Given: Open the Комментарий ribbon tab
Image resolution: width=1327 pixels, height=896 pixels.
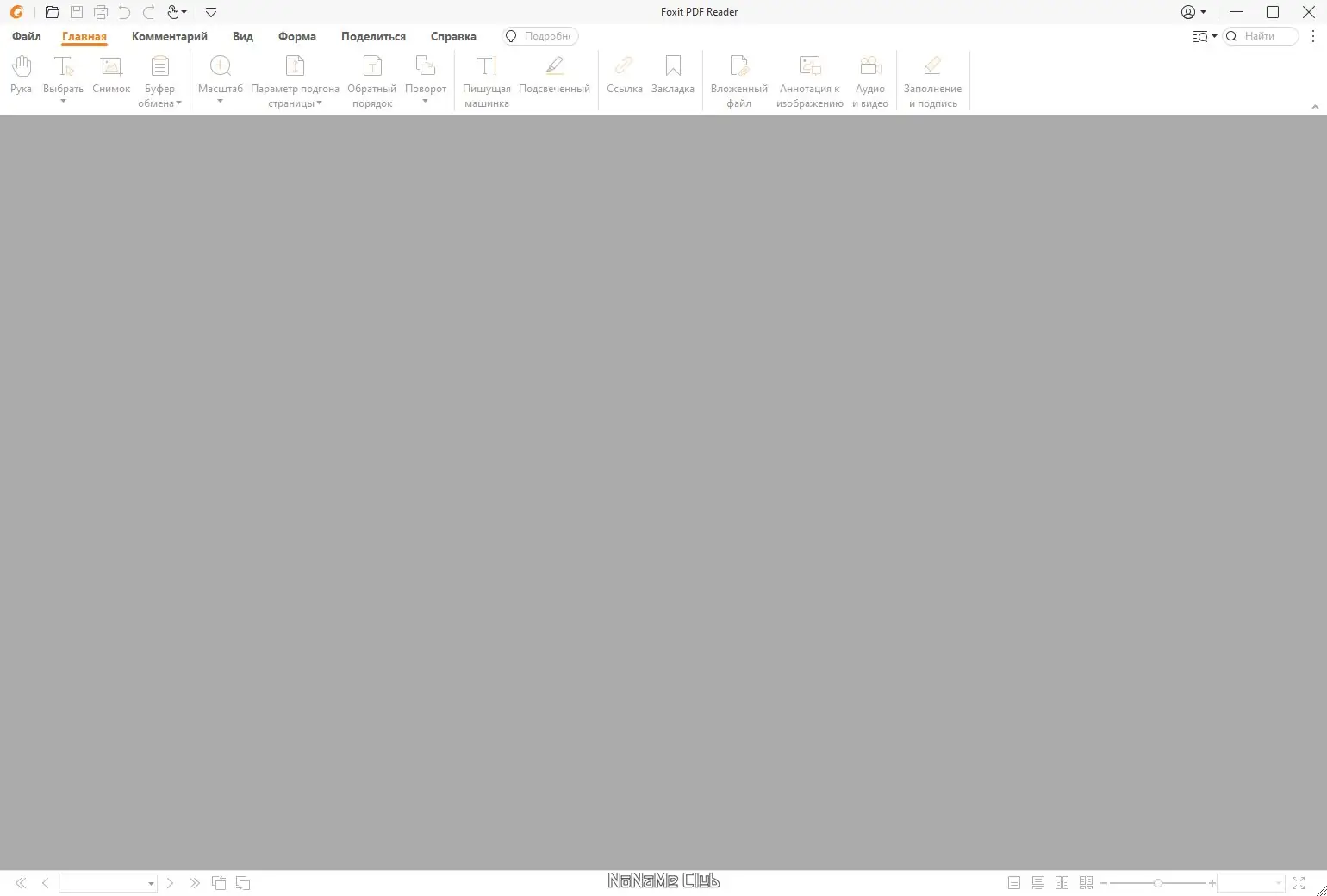Looking at the screenshot, I should (x=170, y=36).
